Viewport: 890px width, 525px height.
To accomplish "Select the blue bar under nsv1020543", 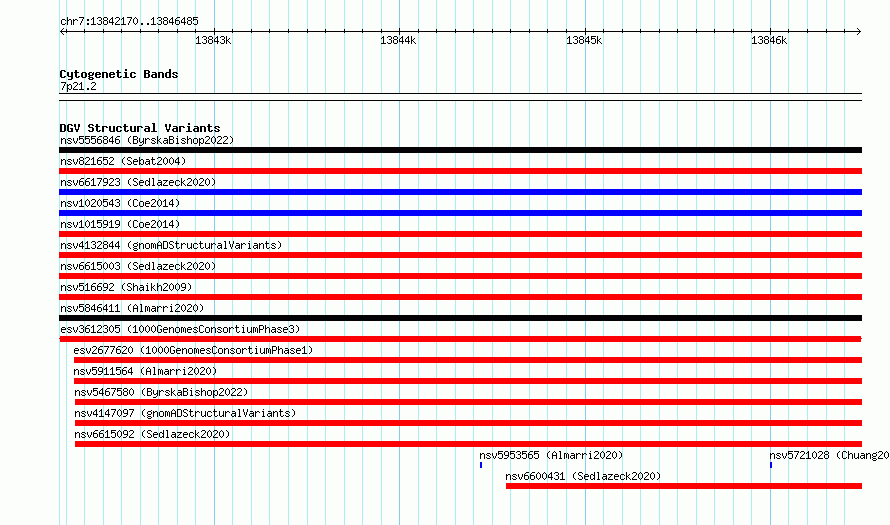I will 460,213.
